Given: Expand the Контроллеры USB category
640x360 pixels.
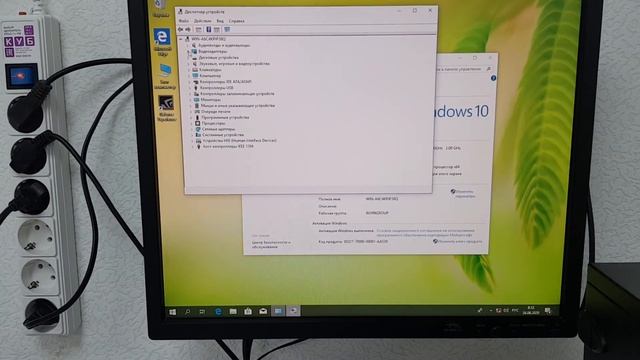Looking at the screenshot, I should (x=190, y=88).
